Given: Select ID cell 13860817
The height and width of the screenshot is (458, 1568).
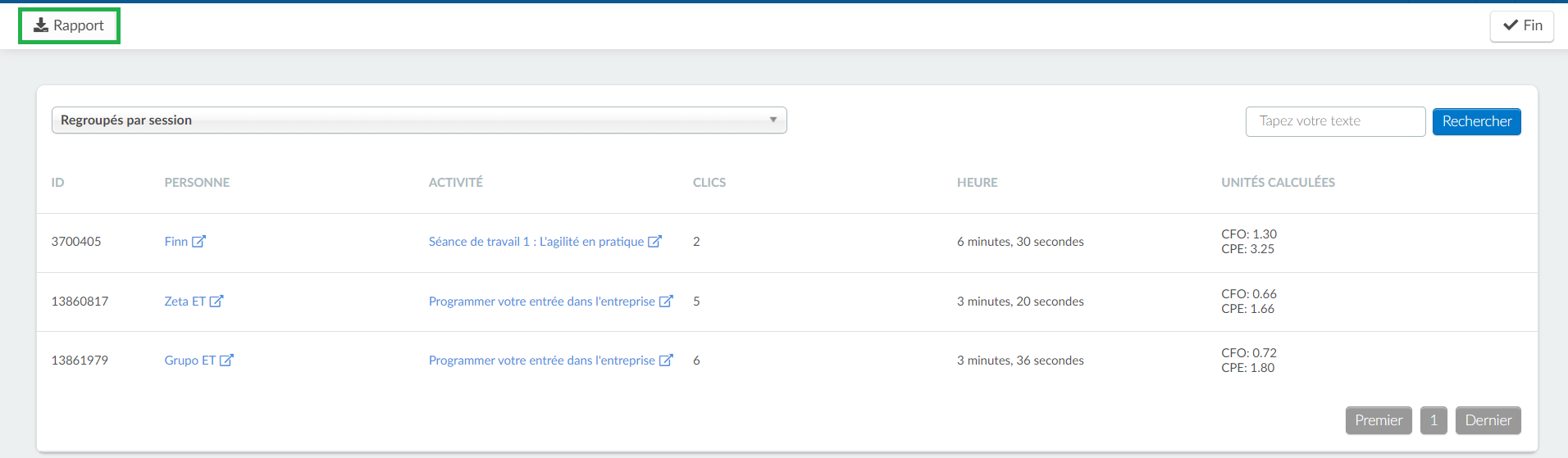Looking at the screenshot, I should [80, 301].
